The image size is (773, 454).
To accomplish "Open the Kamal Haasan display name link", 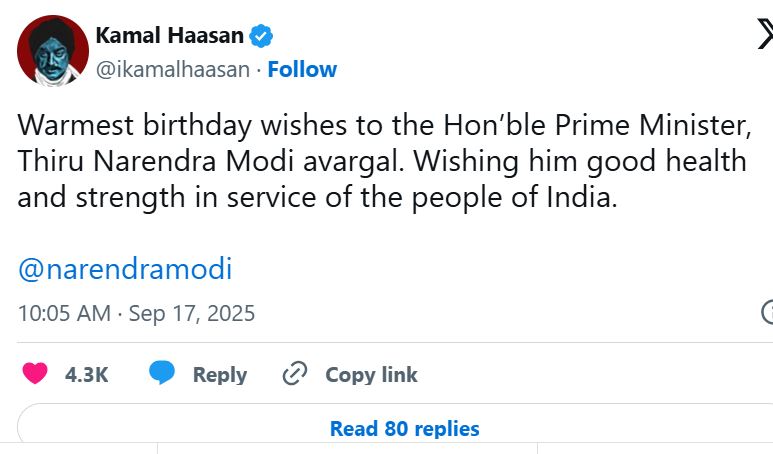I will (x=169, y=36).
